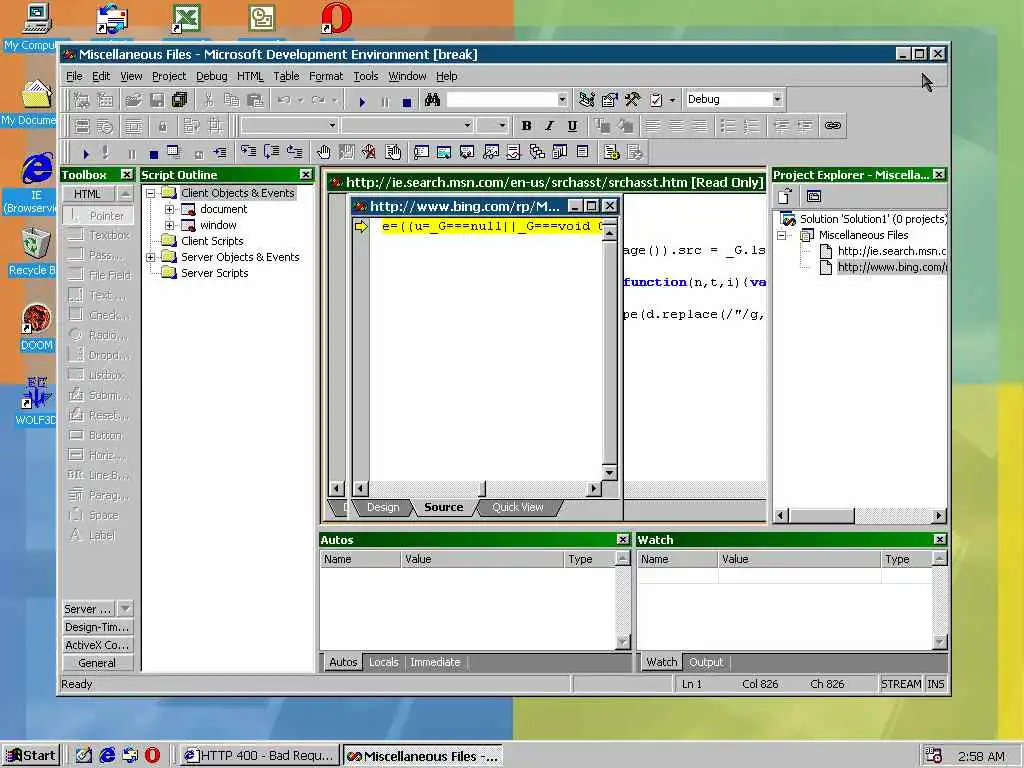Open the Properties Window icon
1024x768 pixels.
coord(609,100)
